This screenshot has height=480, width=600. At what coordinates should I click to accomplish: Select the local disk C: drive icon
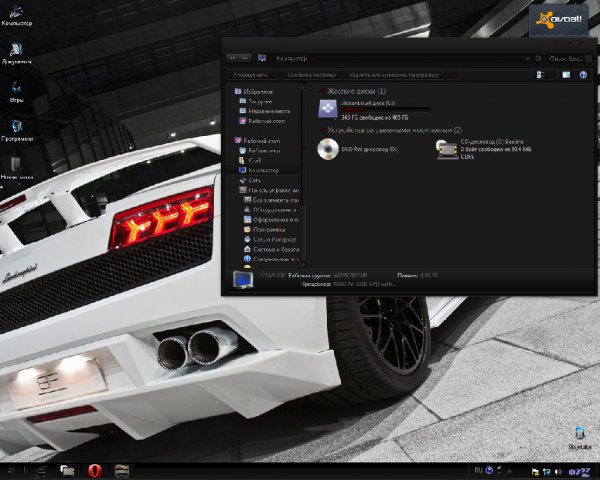[328, 109]
